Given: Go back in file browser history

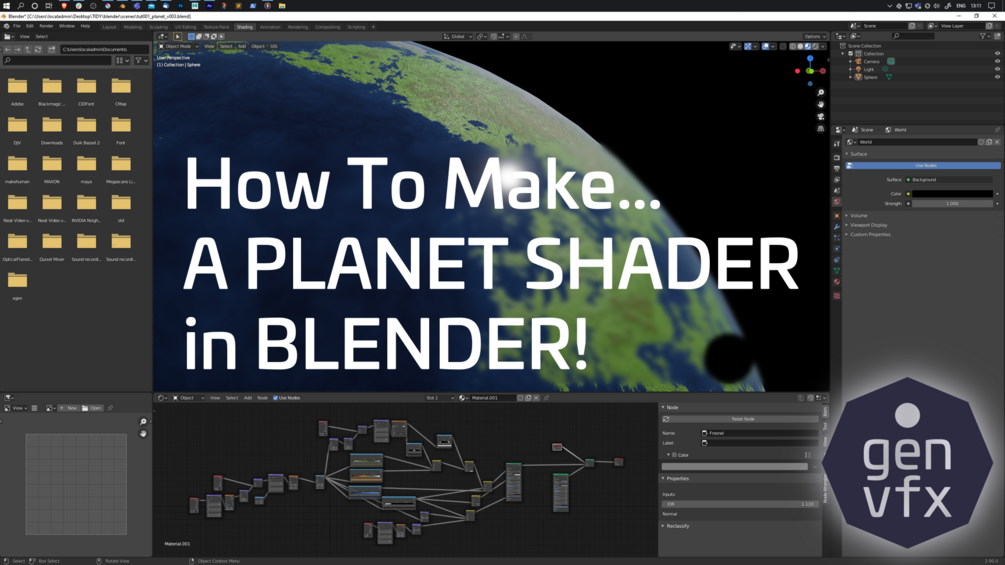Looking at the screenshot, I should [x=8, y=49].
